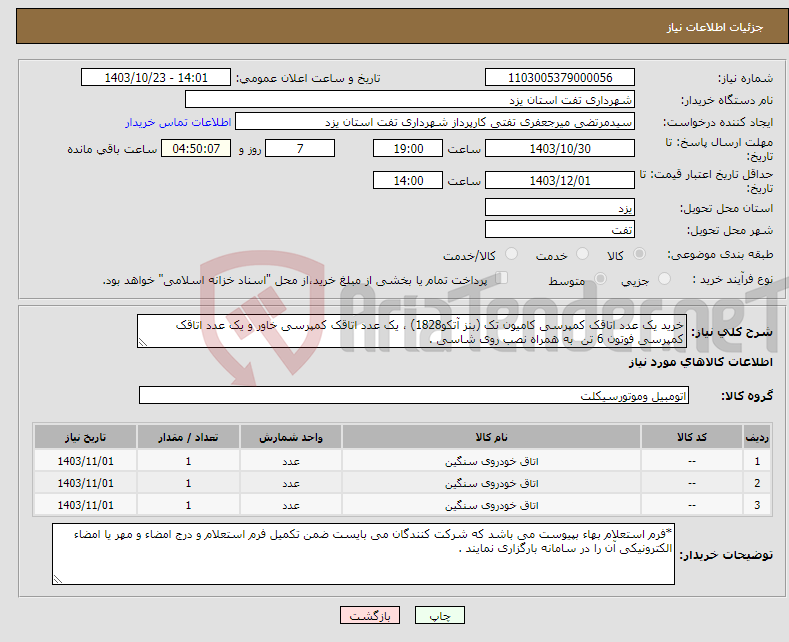Click the validity time field 14:00
The height and width of the screenshot is (642, 789).
click(408, 180)
